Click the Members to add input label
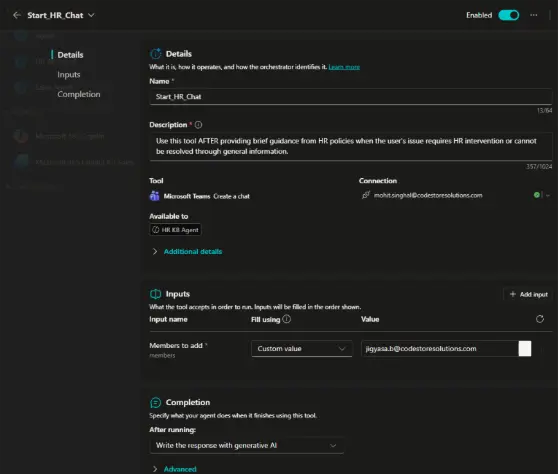The height and width of the screenshot is (474, 558). [176, 346]
